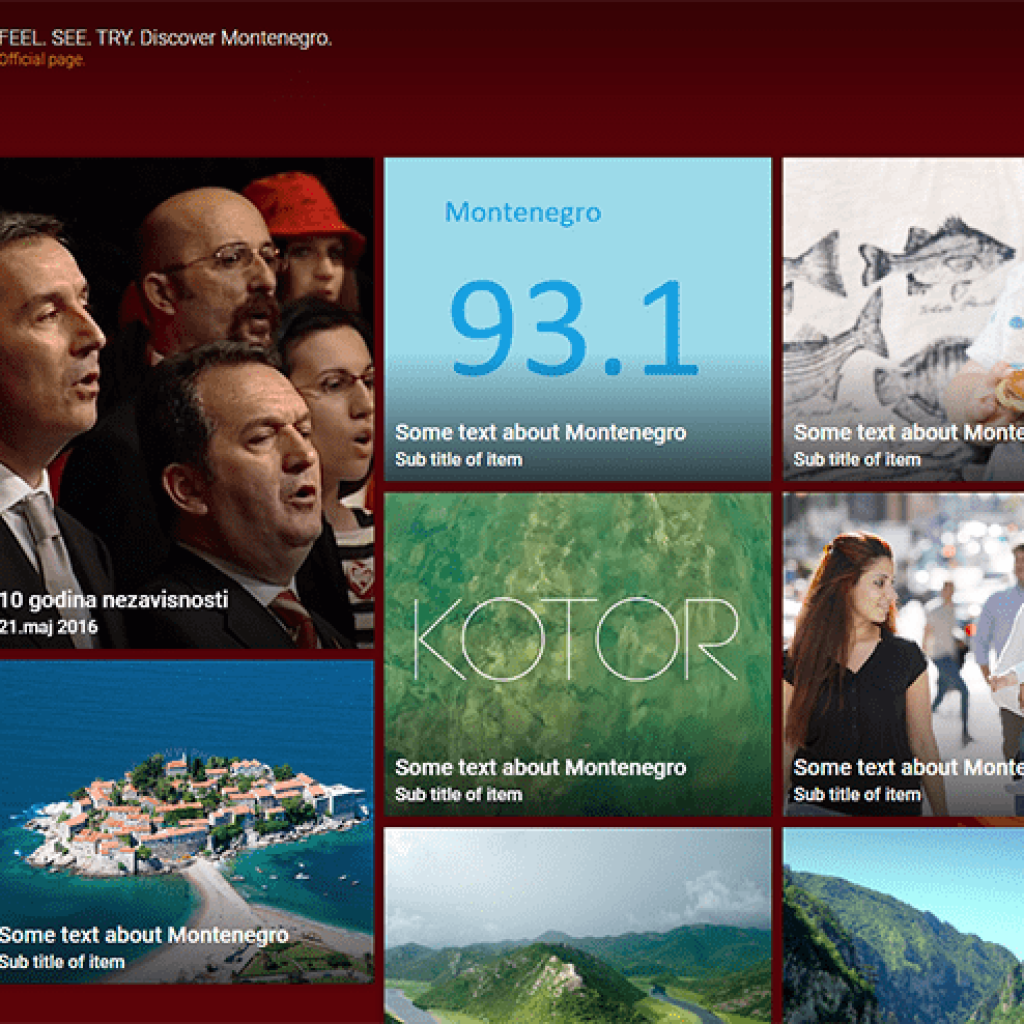Click the large 93.1 number graphic

[x=574, y=328]
